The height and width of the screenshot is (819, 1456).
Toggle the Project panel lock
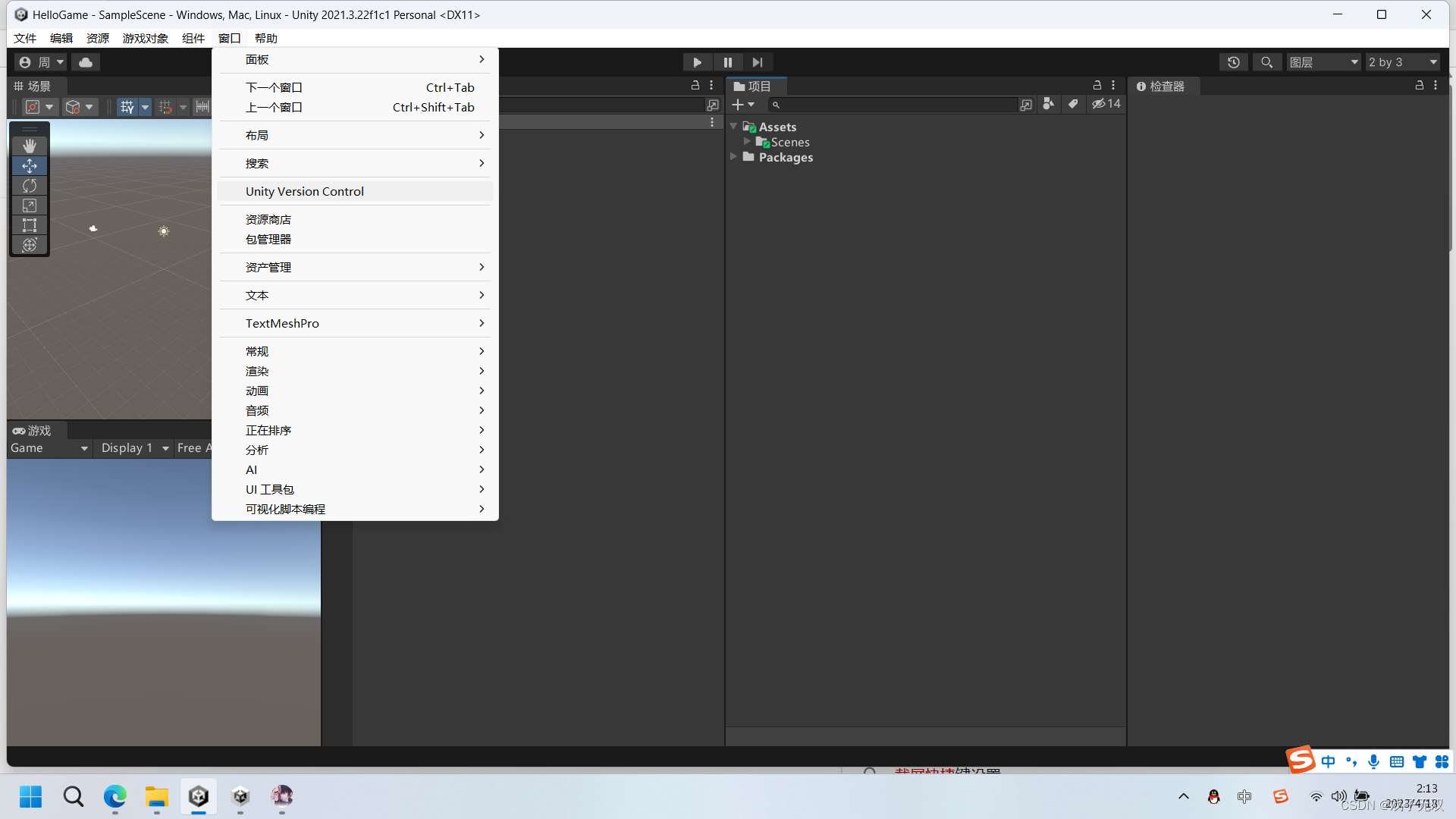1097,86
